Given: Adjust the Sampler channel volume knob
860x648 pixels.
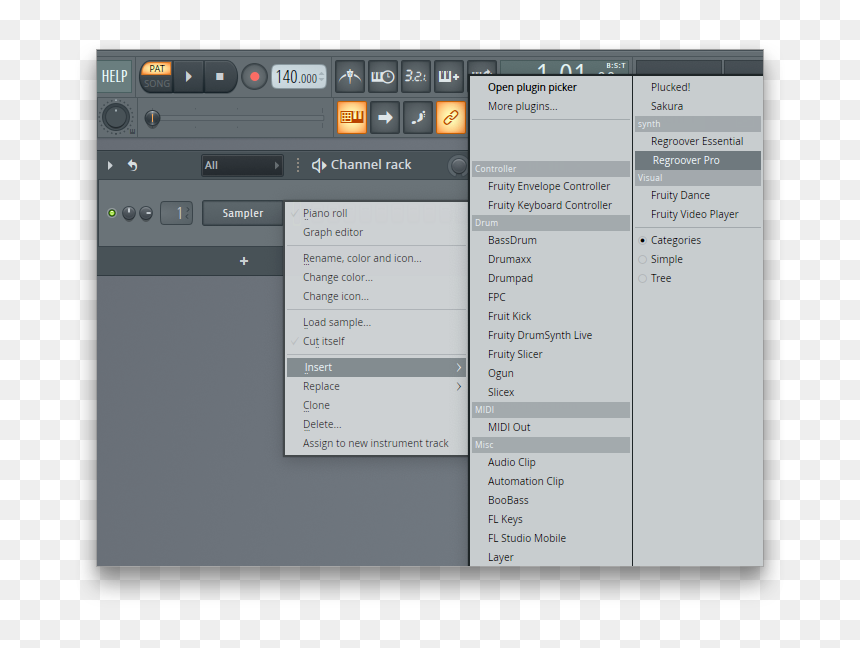Looking at the screenshot, I should coord(146,213).
